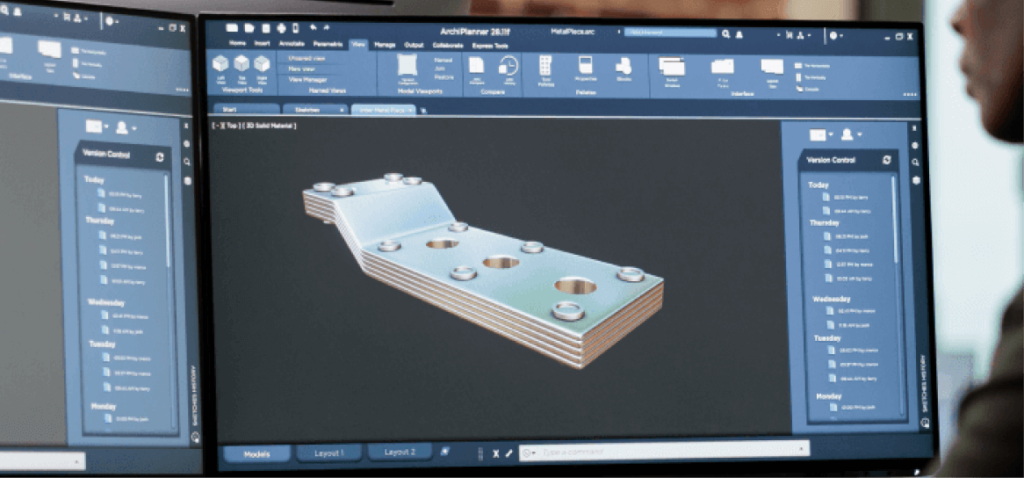The height and width of the screenshot is (478, 1024).
Task: Open notifications bell in main window title bar
Action: click(x=739, y=34)
